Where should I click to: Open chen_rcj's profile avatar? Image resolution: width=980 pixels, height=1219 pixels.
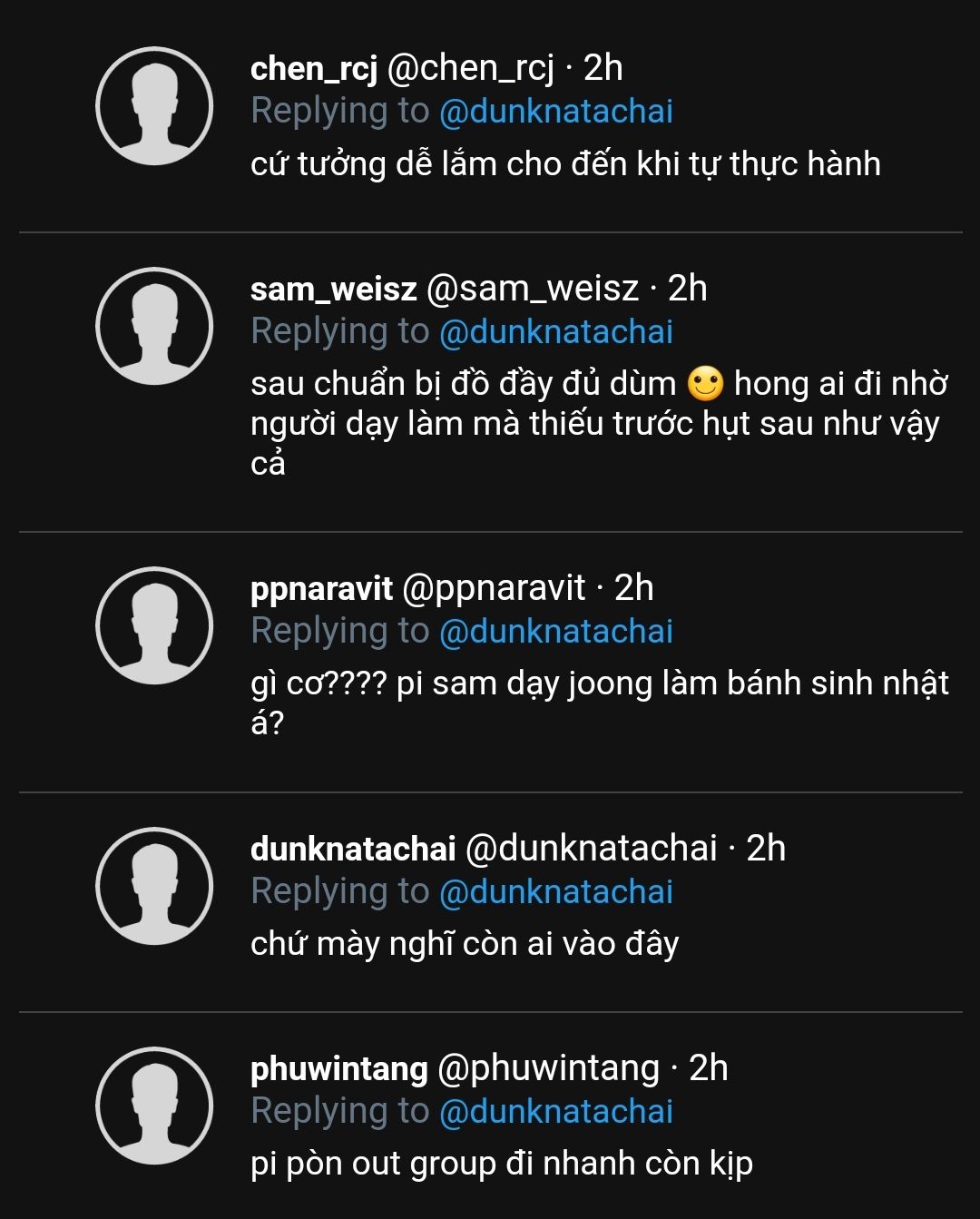pyautogui.click(x=154, y=106)
